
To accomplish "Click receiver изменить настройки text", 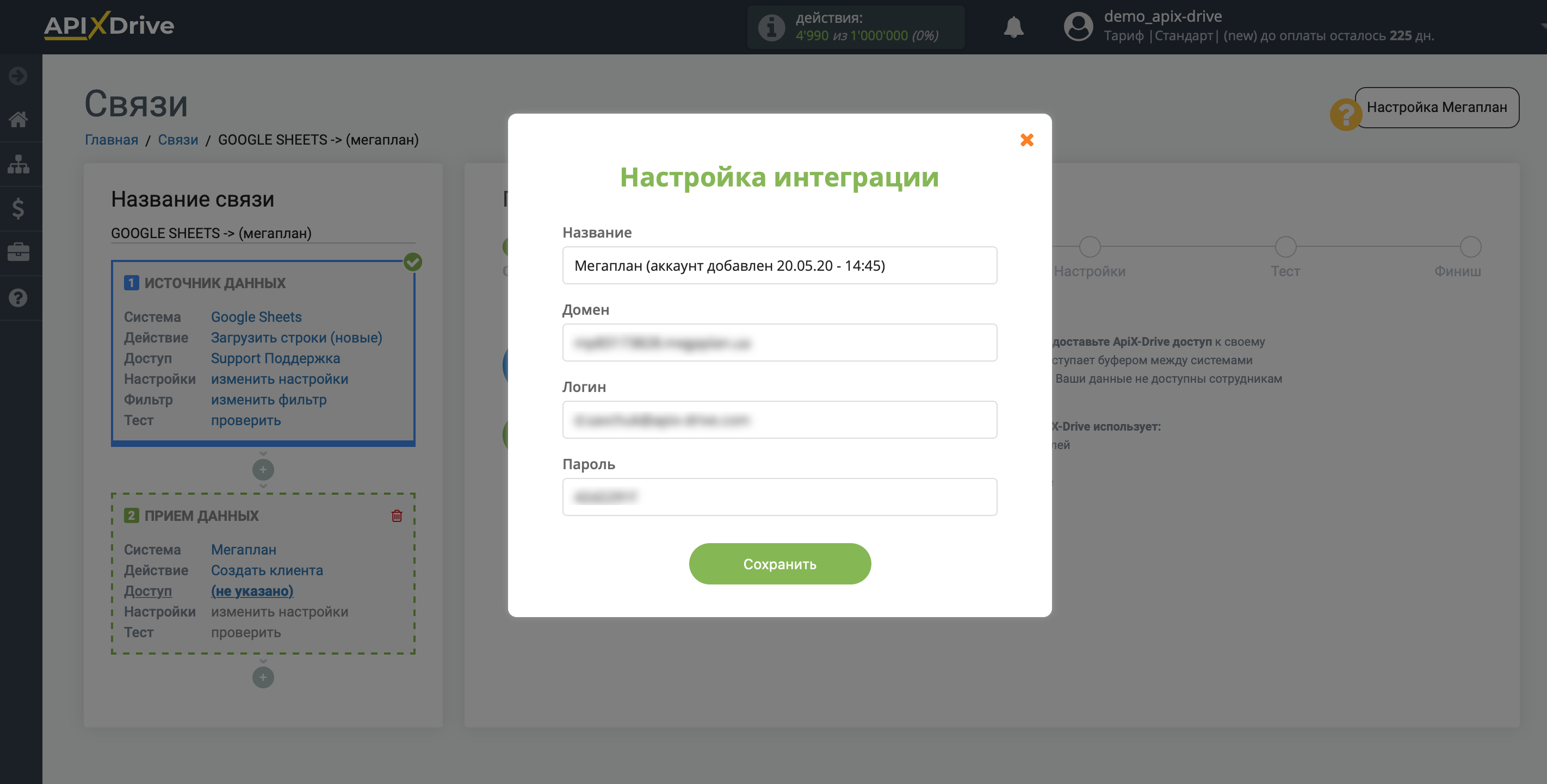I will click(279, 612).
